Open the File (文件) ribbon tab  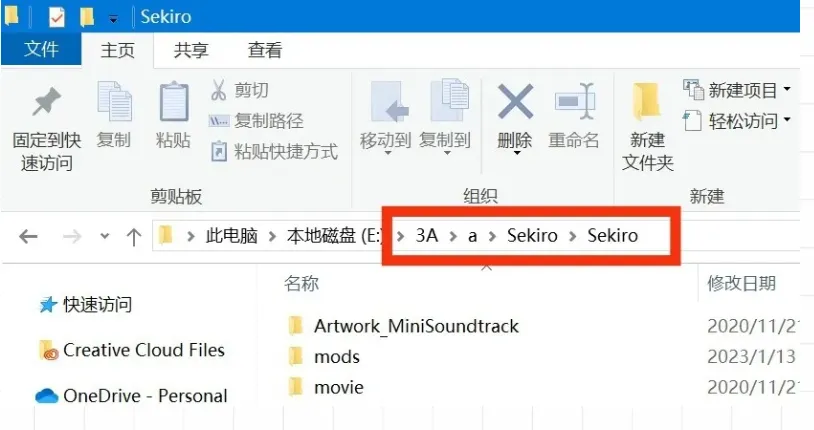coord(41,49)
